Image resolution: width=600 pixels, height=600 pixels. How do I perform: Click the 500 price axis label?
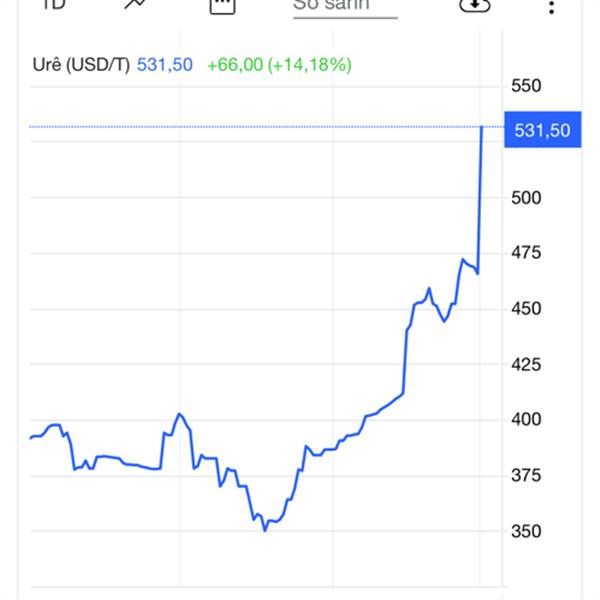[525, 197]
